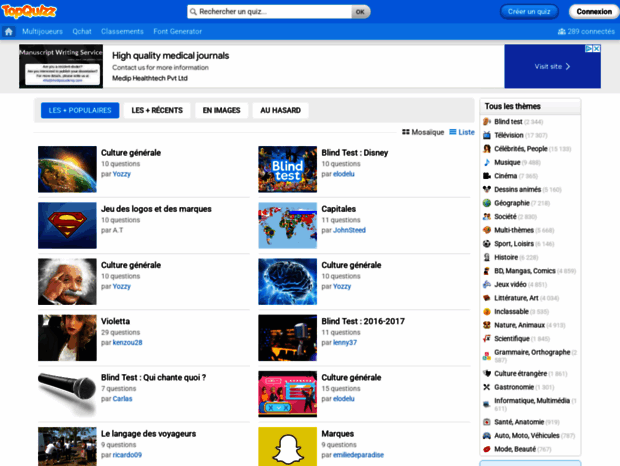Click the Connexion button
This screenshot has width=620, height=466.
tap(594, 12)
